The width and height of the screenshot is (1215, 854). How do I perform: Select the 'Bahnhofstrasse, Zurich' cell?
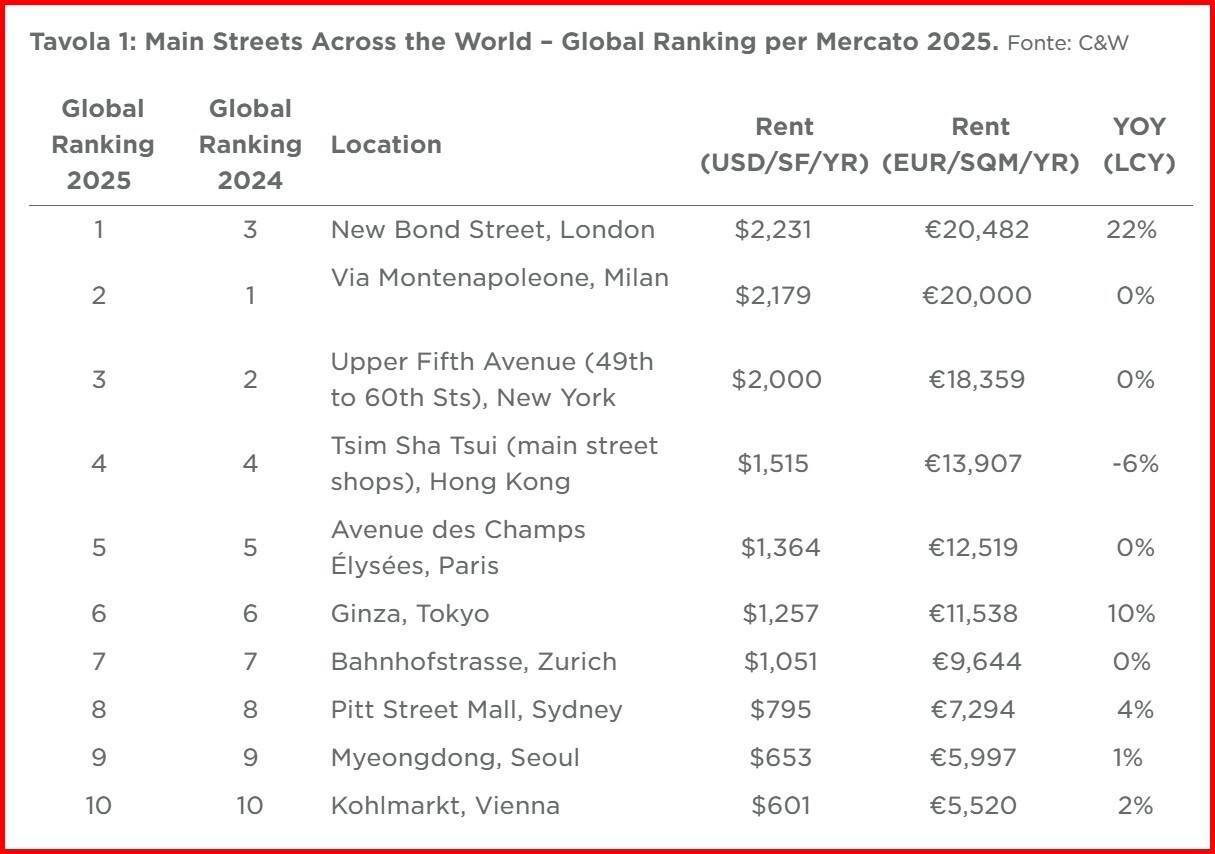click(x=474, y=661)
